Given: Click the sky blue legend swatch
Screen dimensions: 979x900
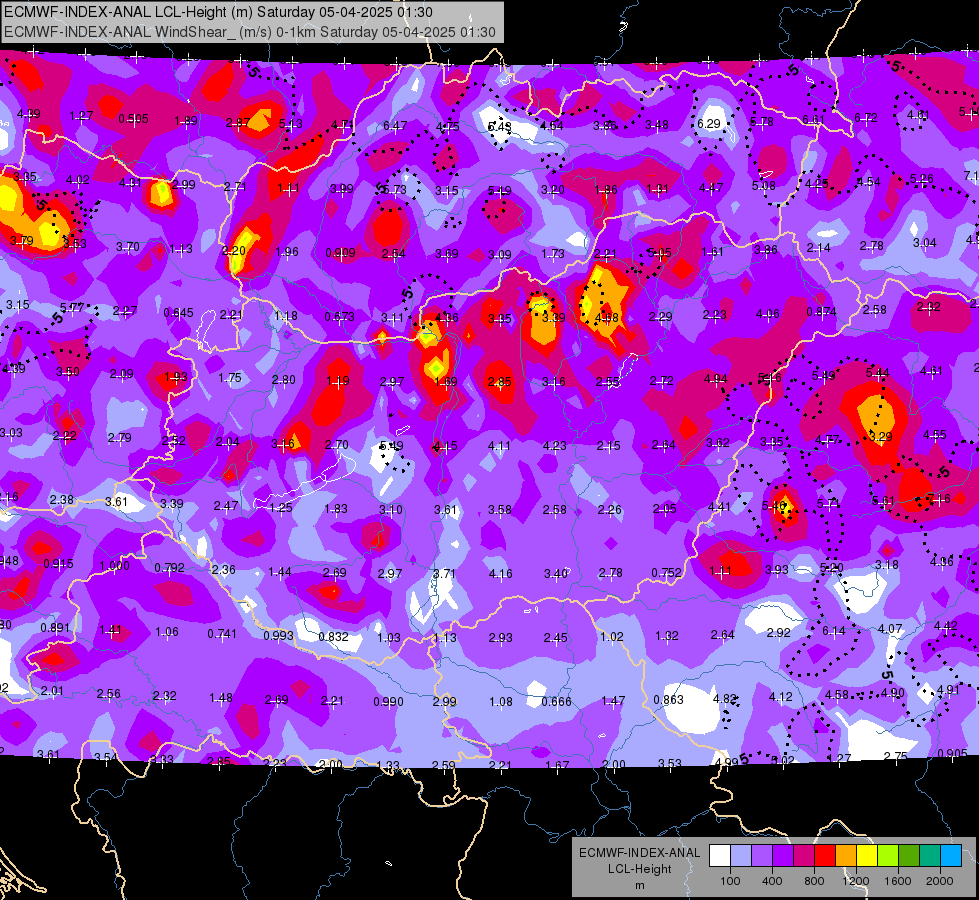Looking at the screenshot, I should tap(951, 856).
